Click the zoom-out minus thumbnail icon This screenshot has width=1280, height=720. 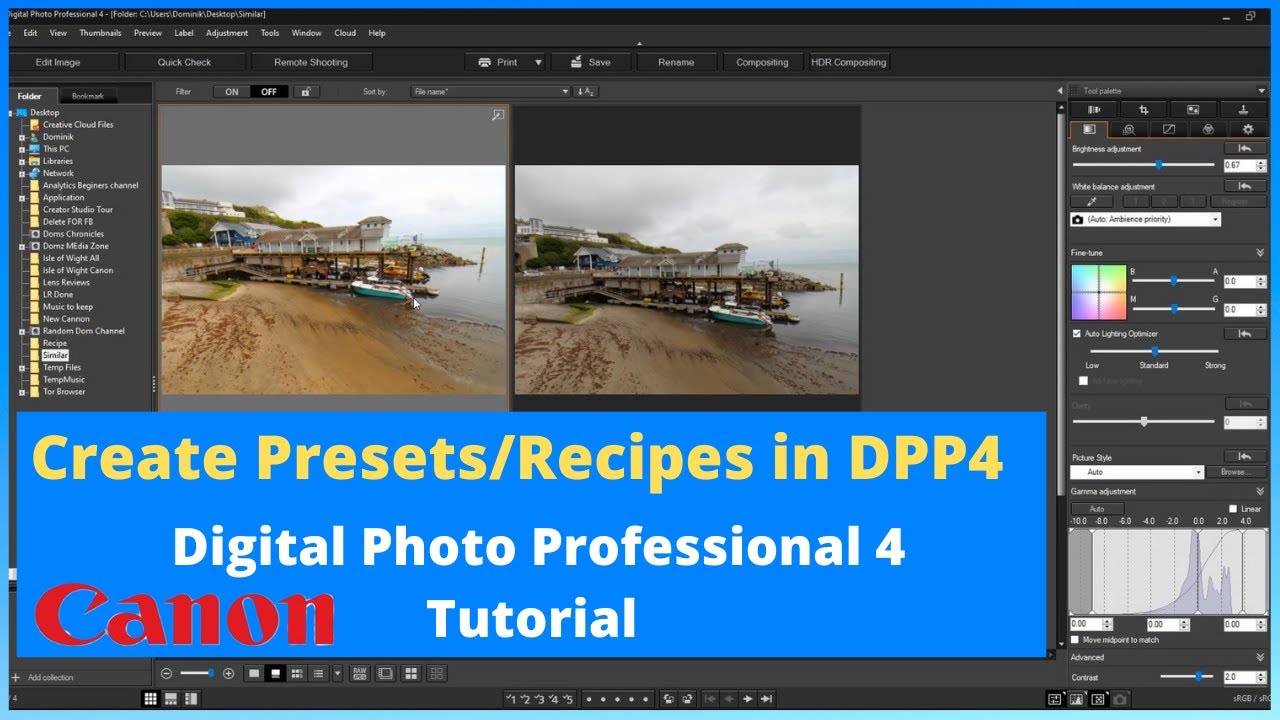click(166, 674)
